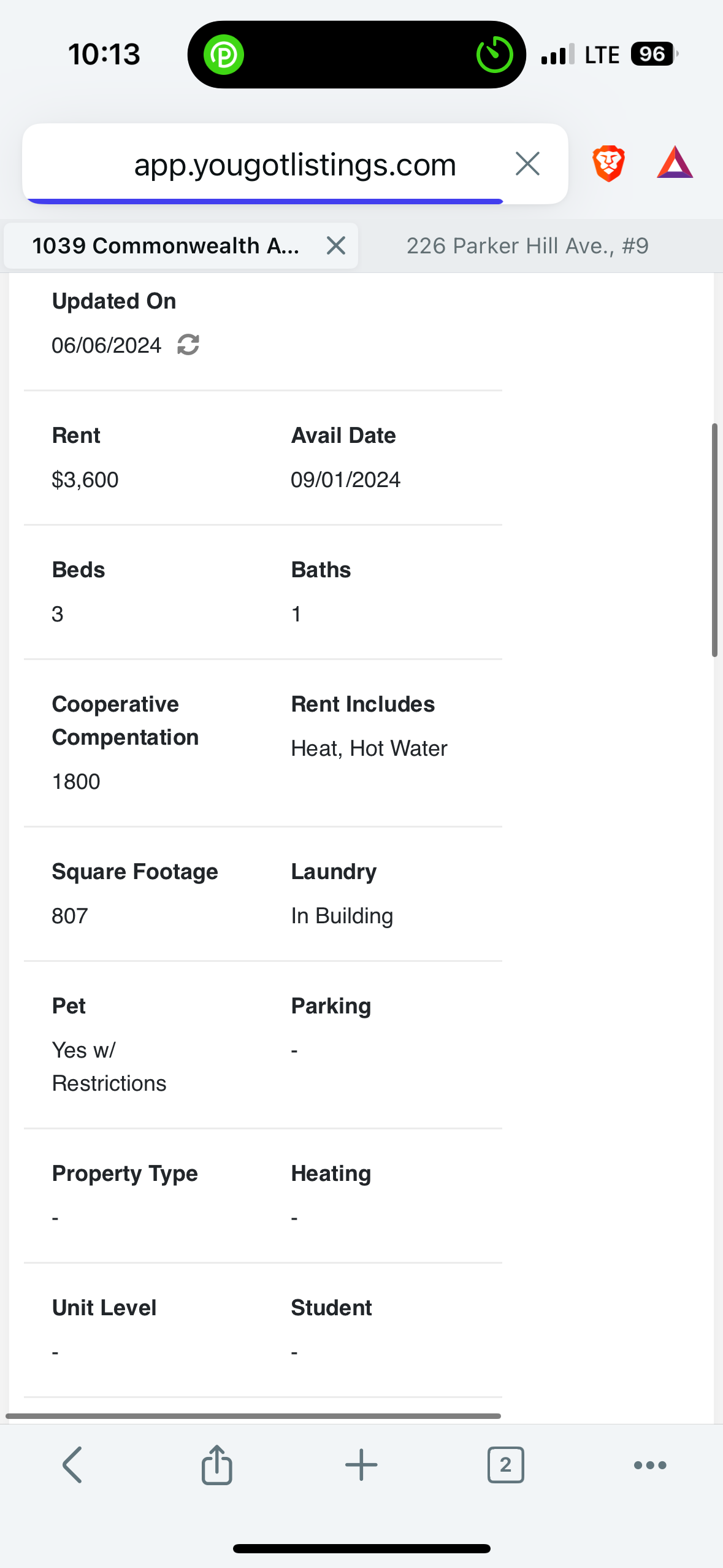The image size is (723, 1568).
Task: Tap the app.yougotlistings.com address field
Action: click(295, 164)
